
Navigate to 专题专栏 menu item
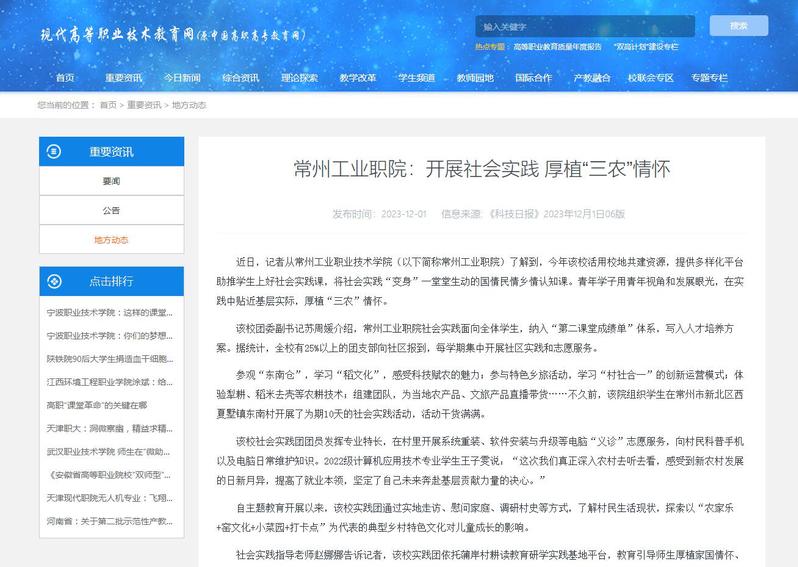point(708,77)
